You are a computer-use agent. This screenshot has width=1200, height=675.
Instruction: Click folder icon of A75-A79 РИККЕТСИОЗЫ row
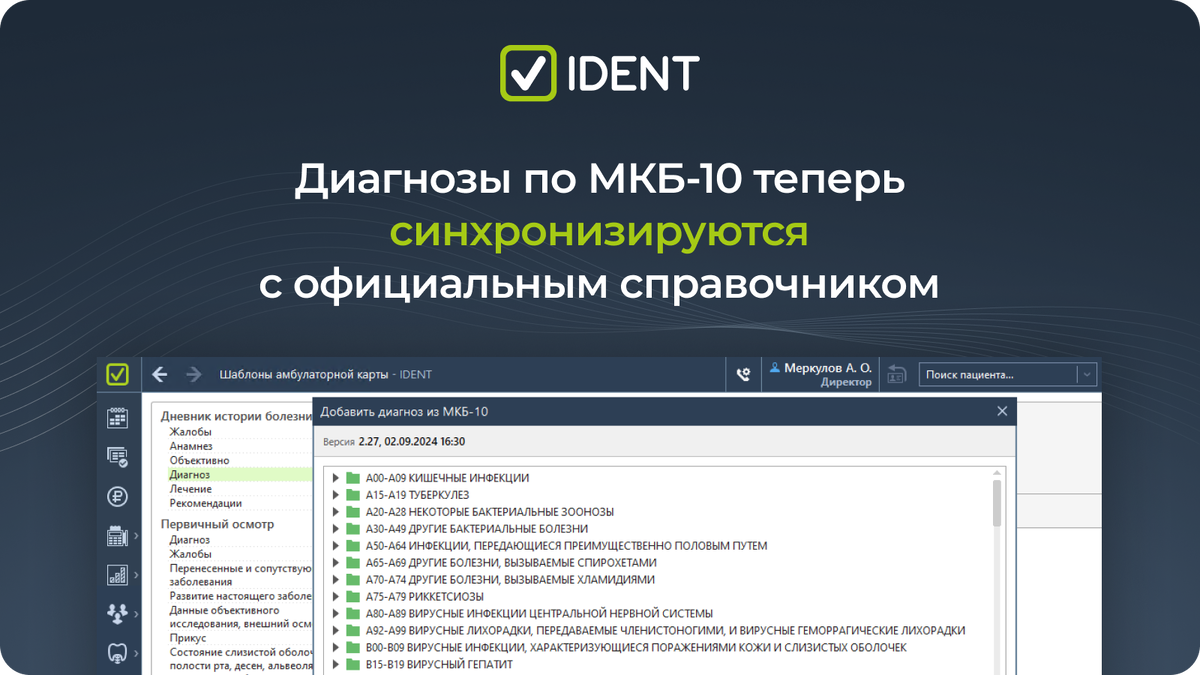[352, 597]
